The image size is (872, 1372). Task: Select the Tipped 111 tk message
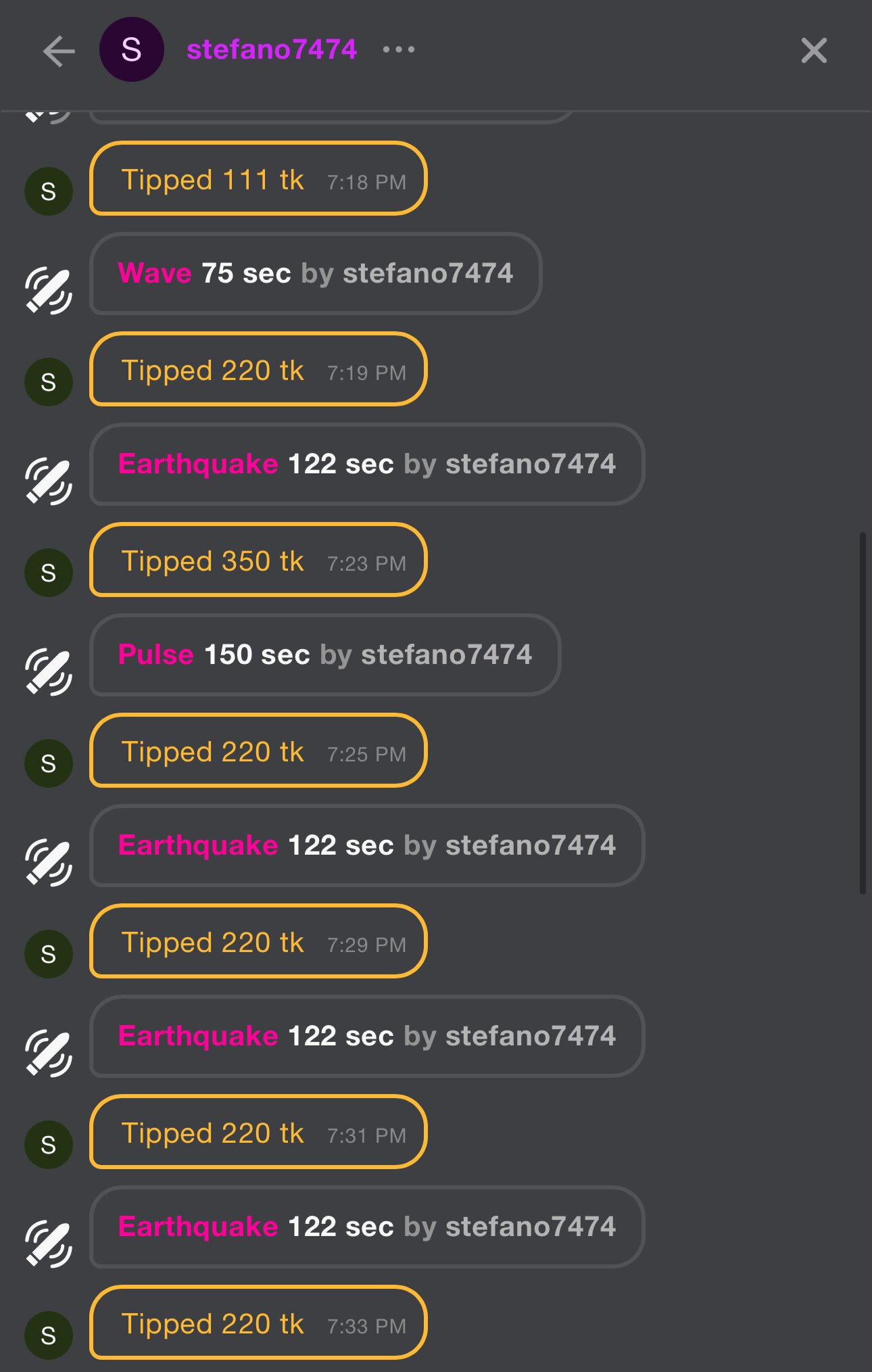pyautogui.click(x=258, y=179)
